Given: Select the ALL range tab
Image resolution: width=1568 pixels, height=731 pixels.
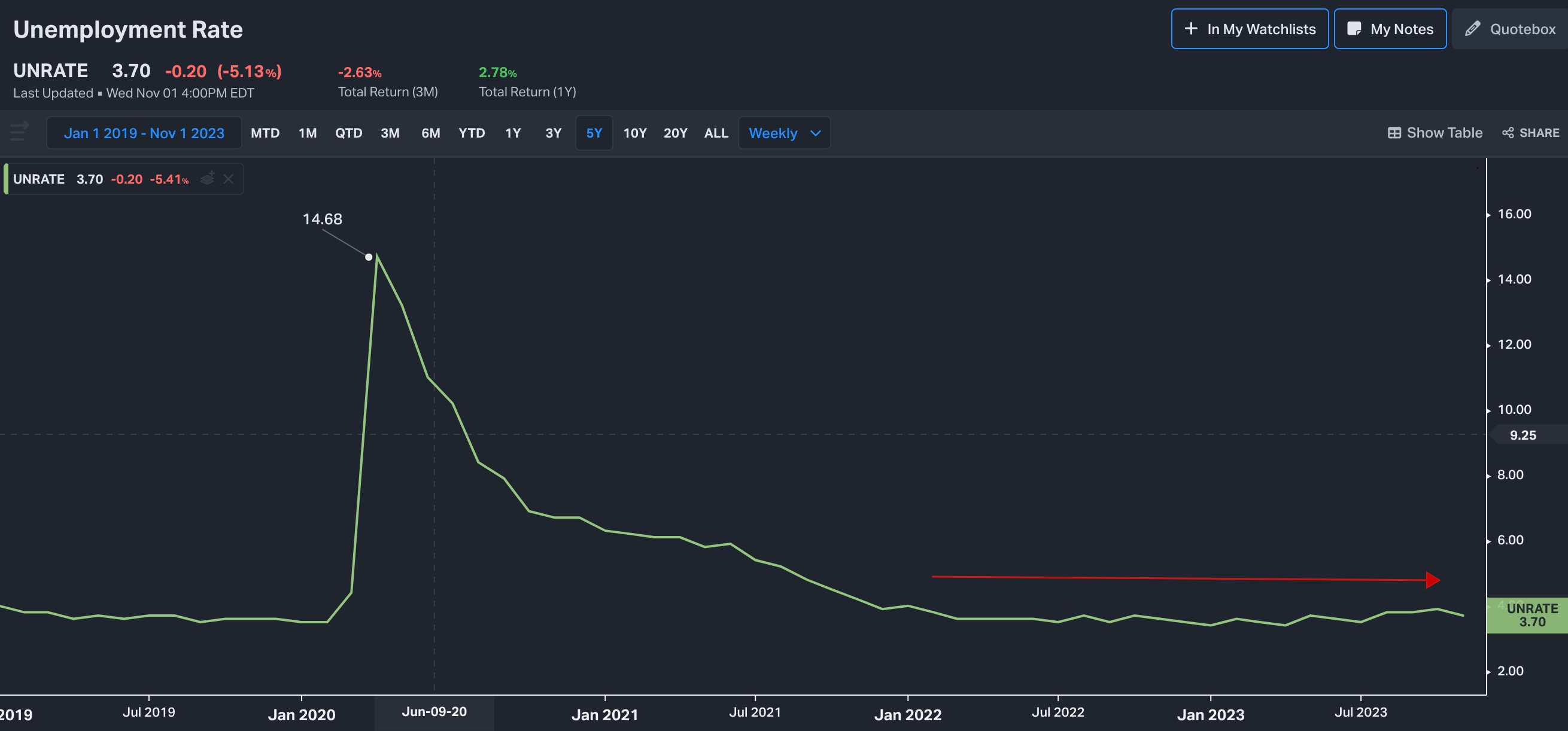Looking at the screenshot, I should click(716, 133).
